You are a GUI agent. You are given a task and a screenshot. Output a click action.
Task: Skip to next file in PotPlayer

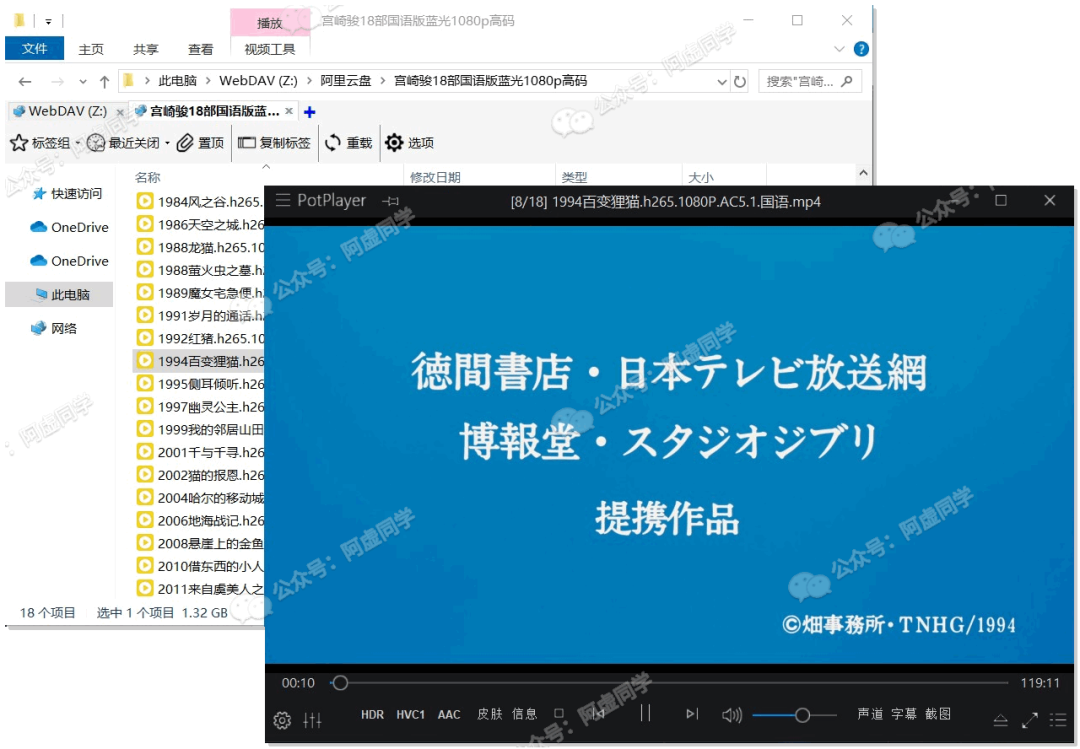pos(692,714)
